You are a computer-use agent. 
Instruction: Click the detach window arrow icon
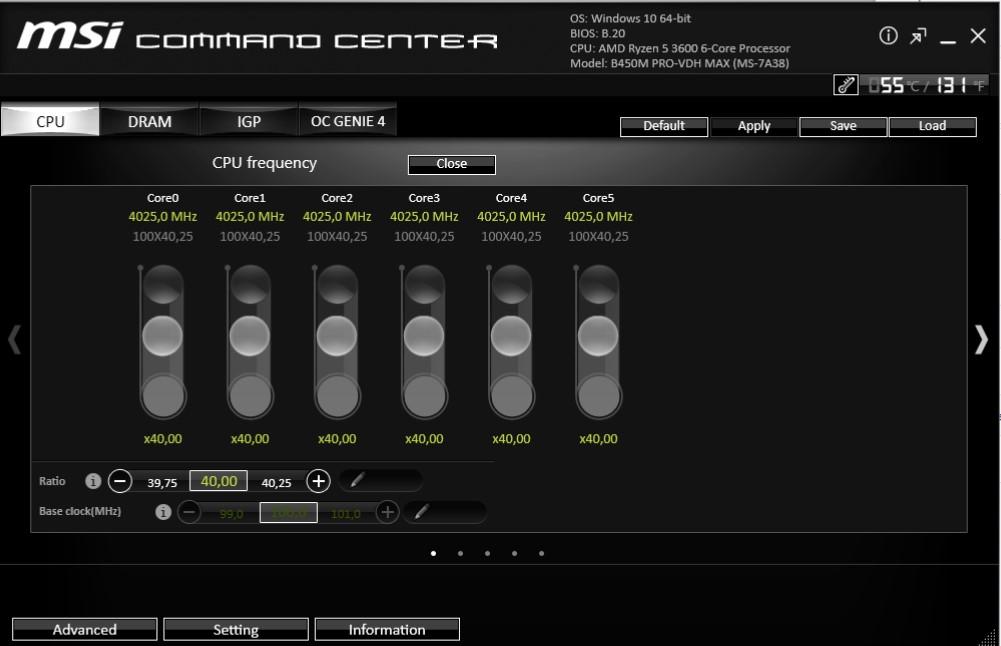918,36
